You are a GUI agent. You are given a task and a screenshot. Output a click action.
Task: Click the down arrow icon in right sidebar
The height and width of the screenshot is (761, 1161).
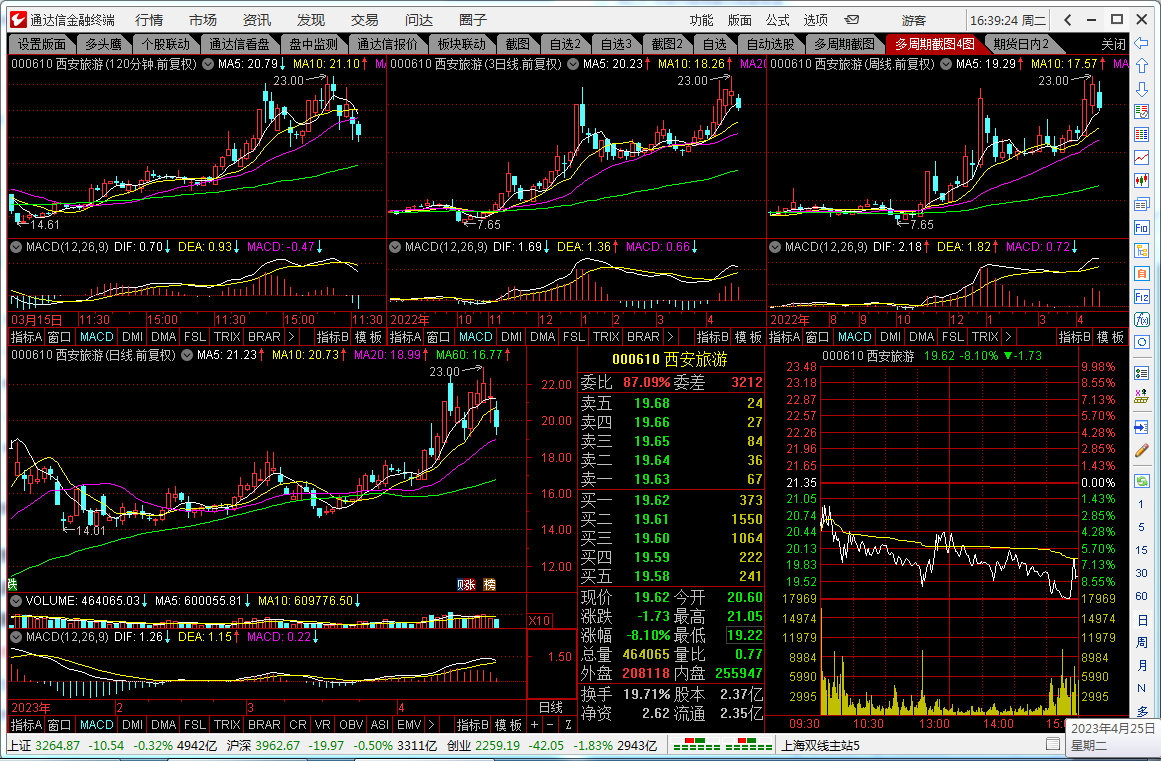tap(1142, 89)
